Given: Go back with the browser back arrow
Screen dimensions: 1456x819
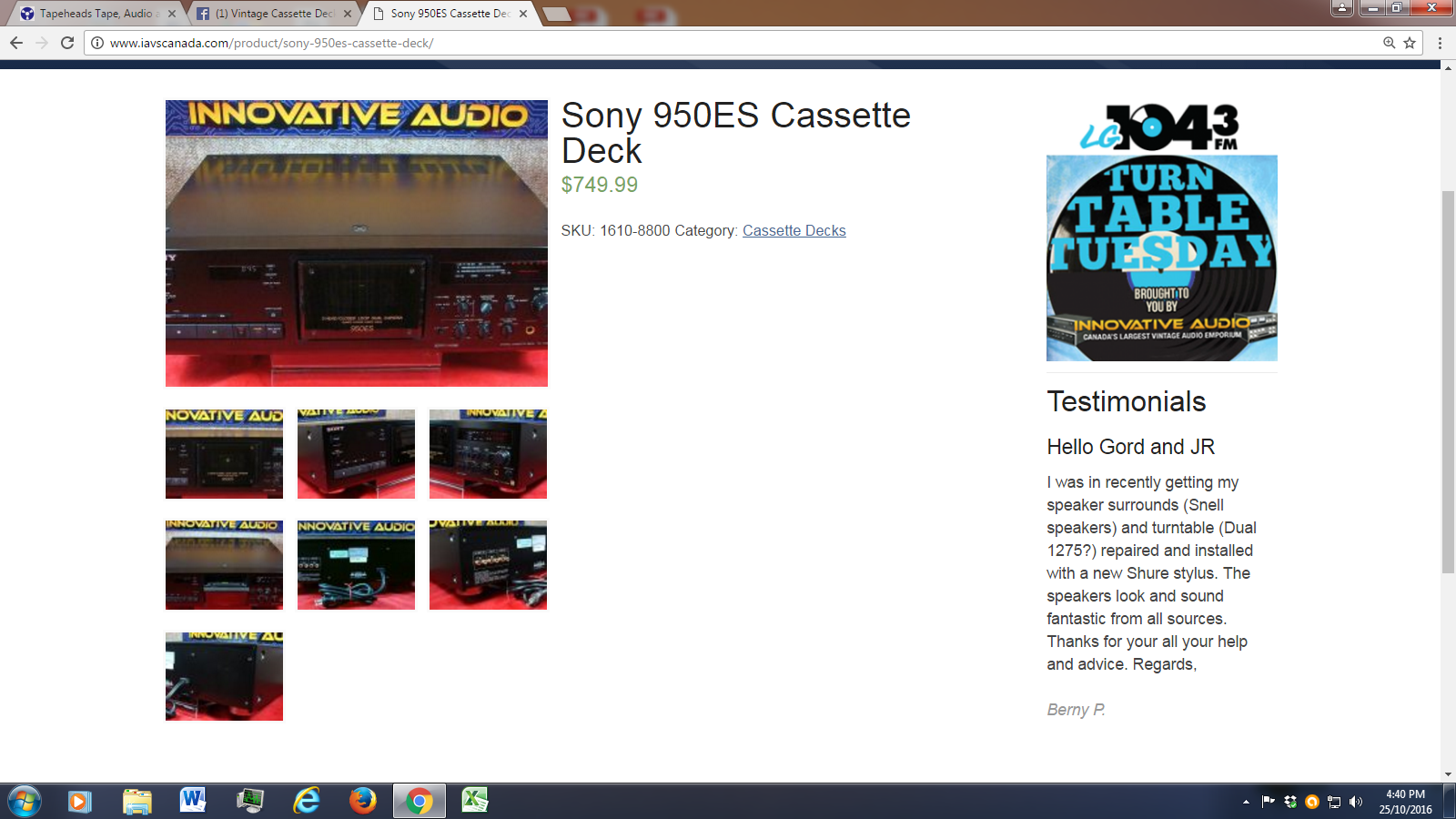Looking at the screenshot, I should 16,43.
